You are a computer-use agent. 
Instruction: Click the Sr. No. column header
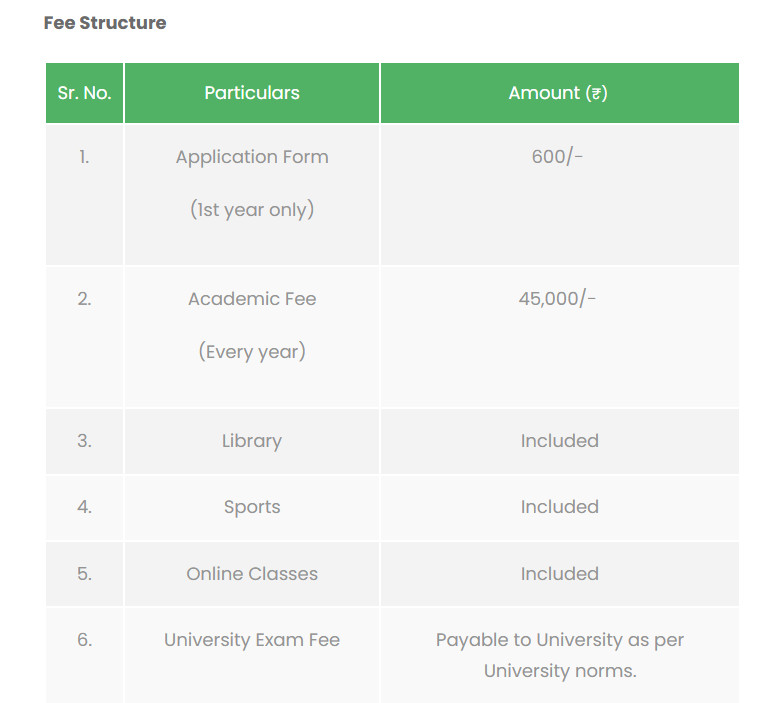tap(84, 93)
